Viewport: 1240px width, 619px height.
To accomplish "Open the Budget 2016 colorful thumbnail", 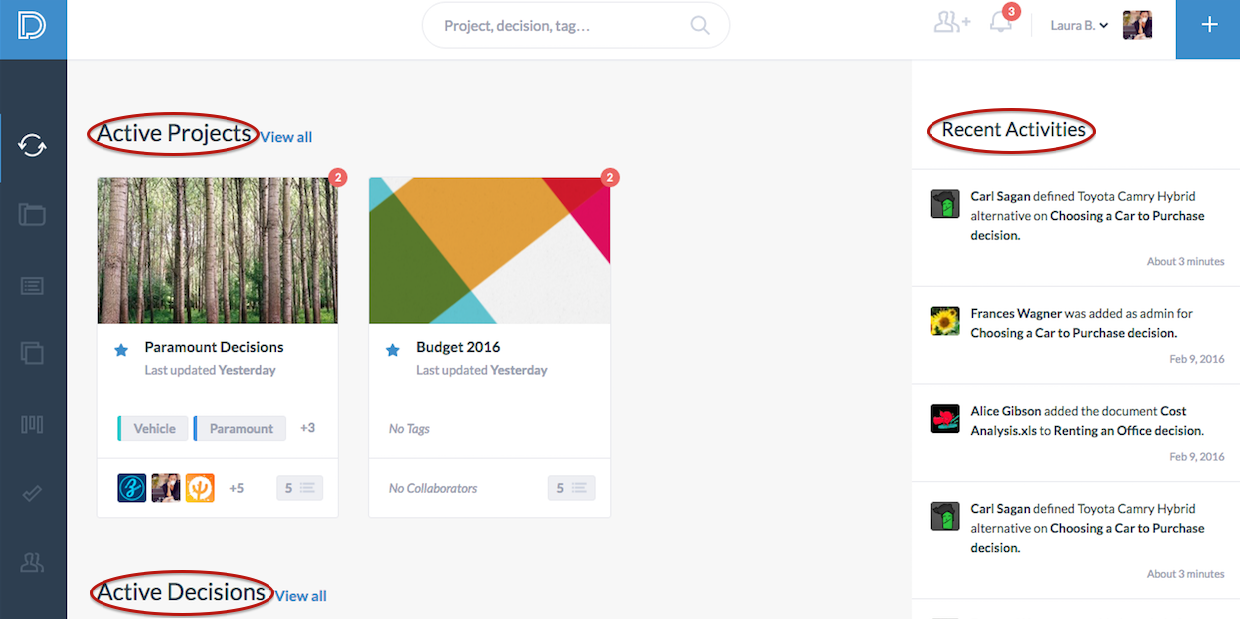I will pos(489,250).
